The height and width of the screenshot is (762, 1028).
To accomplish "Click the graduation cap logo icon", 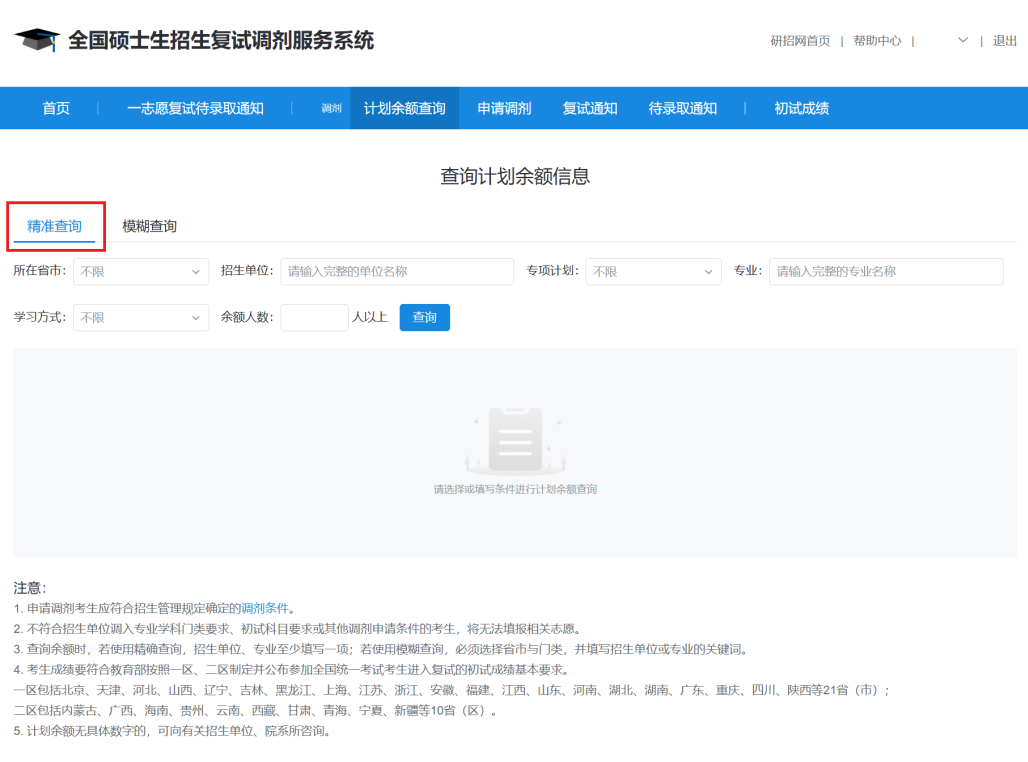I will click(x=37, y=40).
